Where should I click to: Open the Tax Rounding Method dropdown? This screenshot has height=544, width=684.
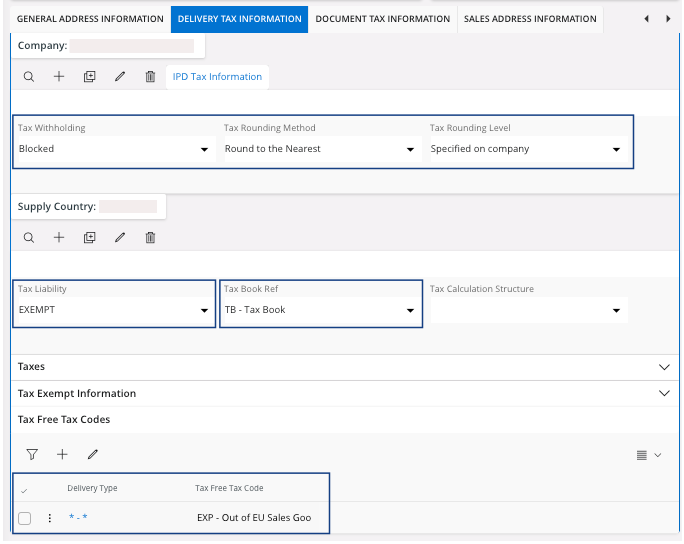pos(410,149)
